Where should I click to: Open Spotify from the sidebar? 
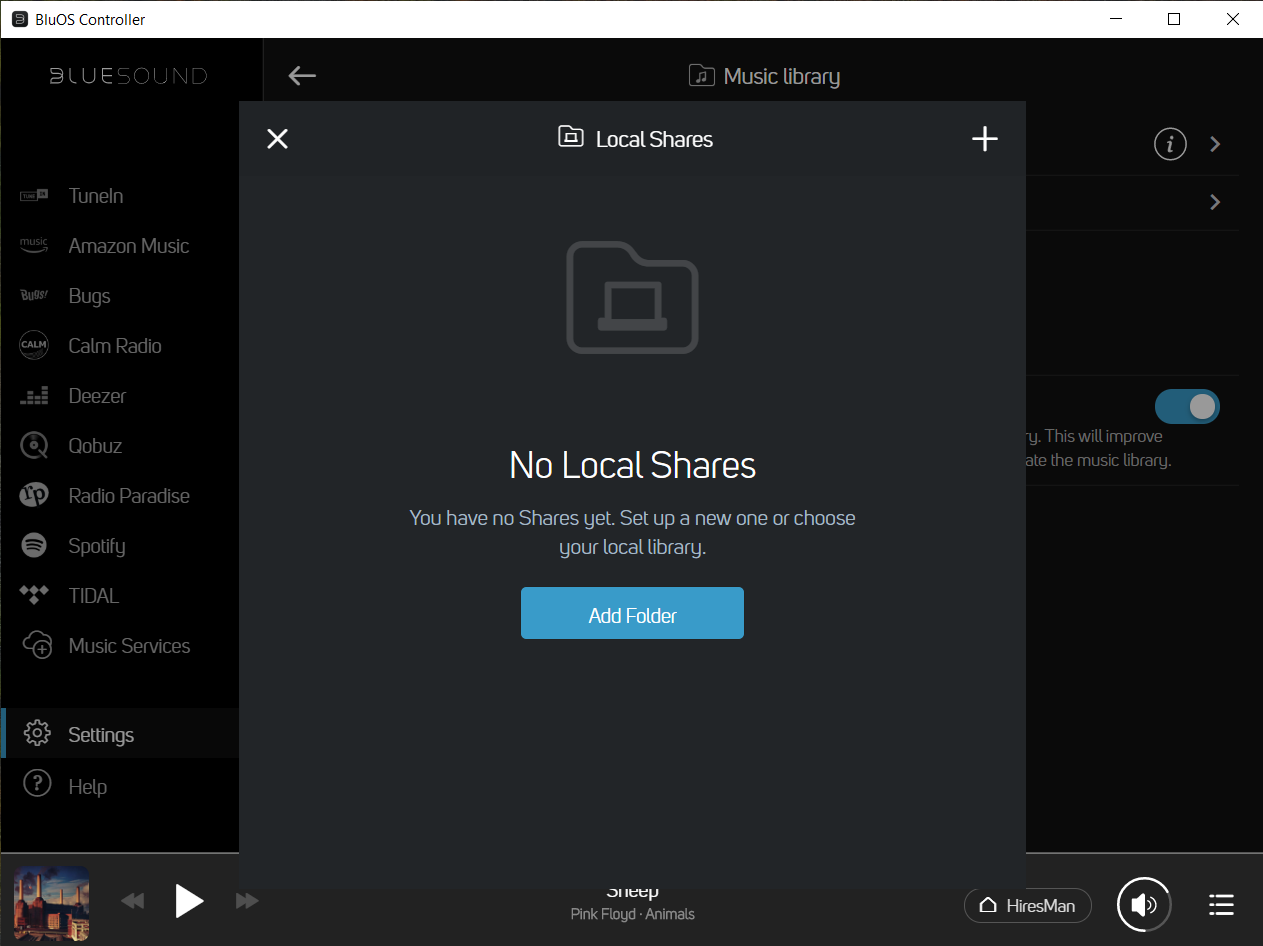(96, 546)
